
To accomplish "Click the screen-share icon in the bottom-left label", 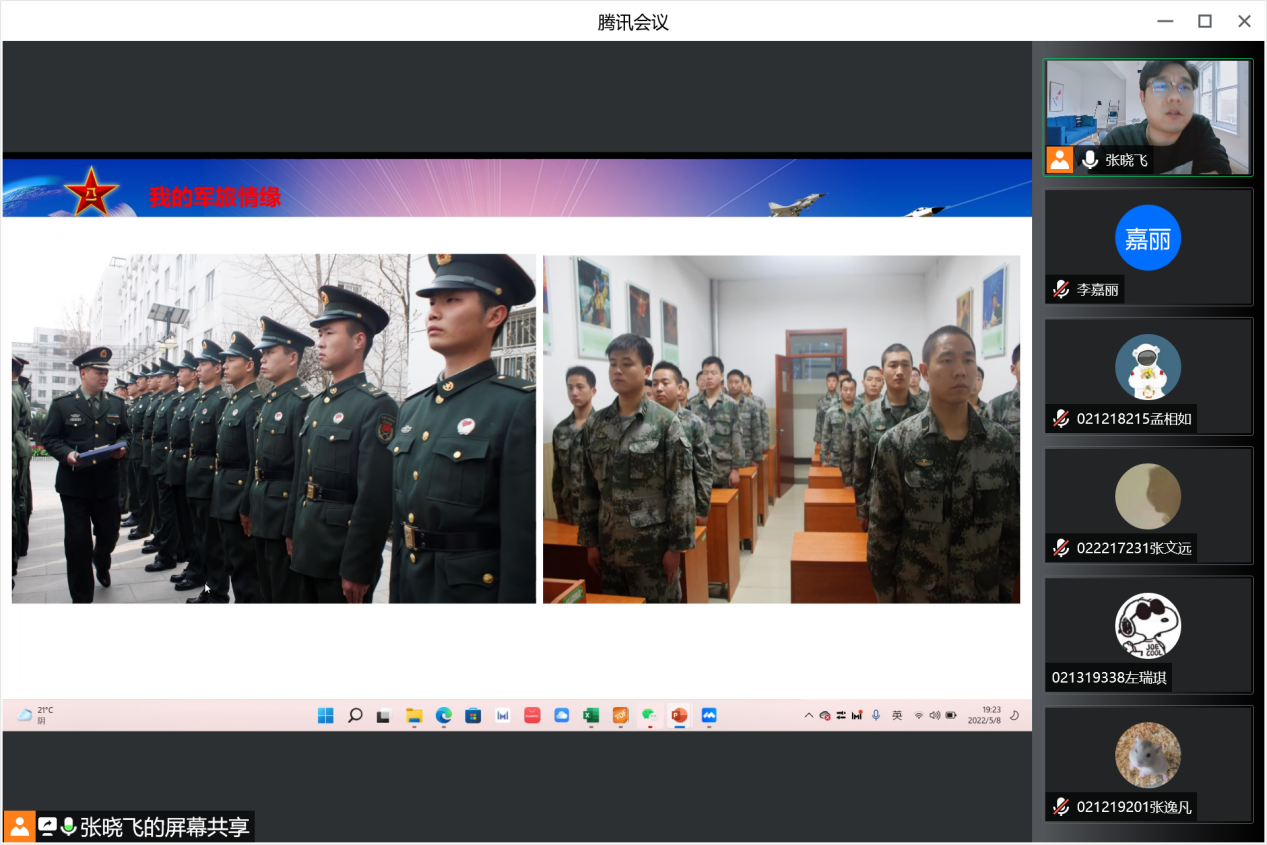I will click(x=48, y=827).
